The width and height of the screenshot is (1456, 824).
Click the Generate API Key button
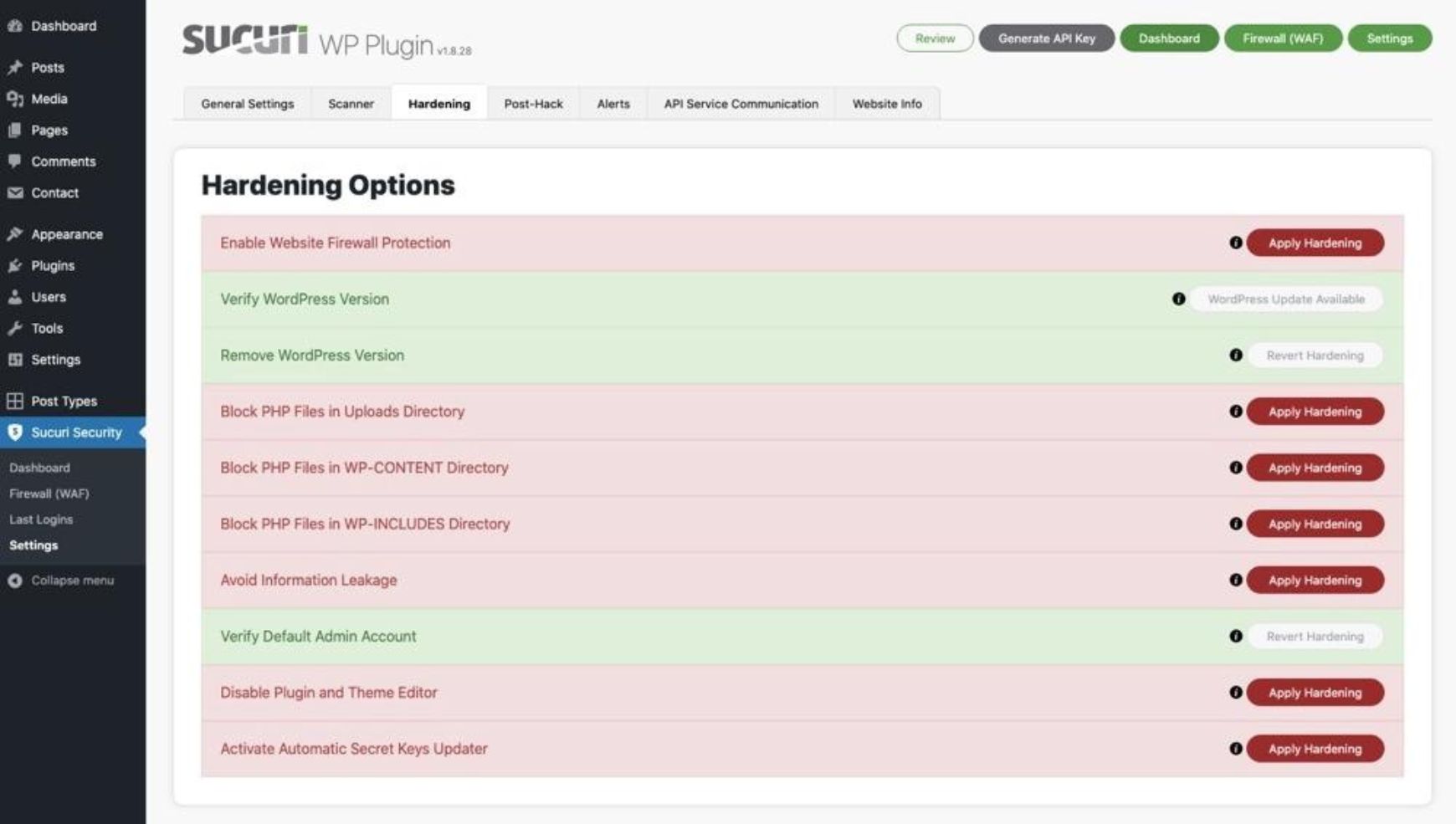(x=1046, y=38)
